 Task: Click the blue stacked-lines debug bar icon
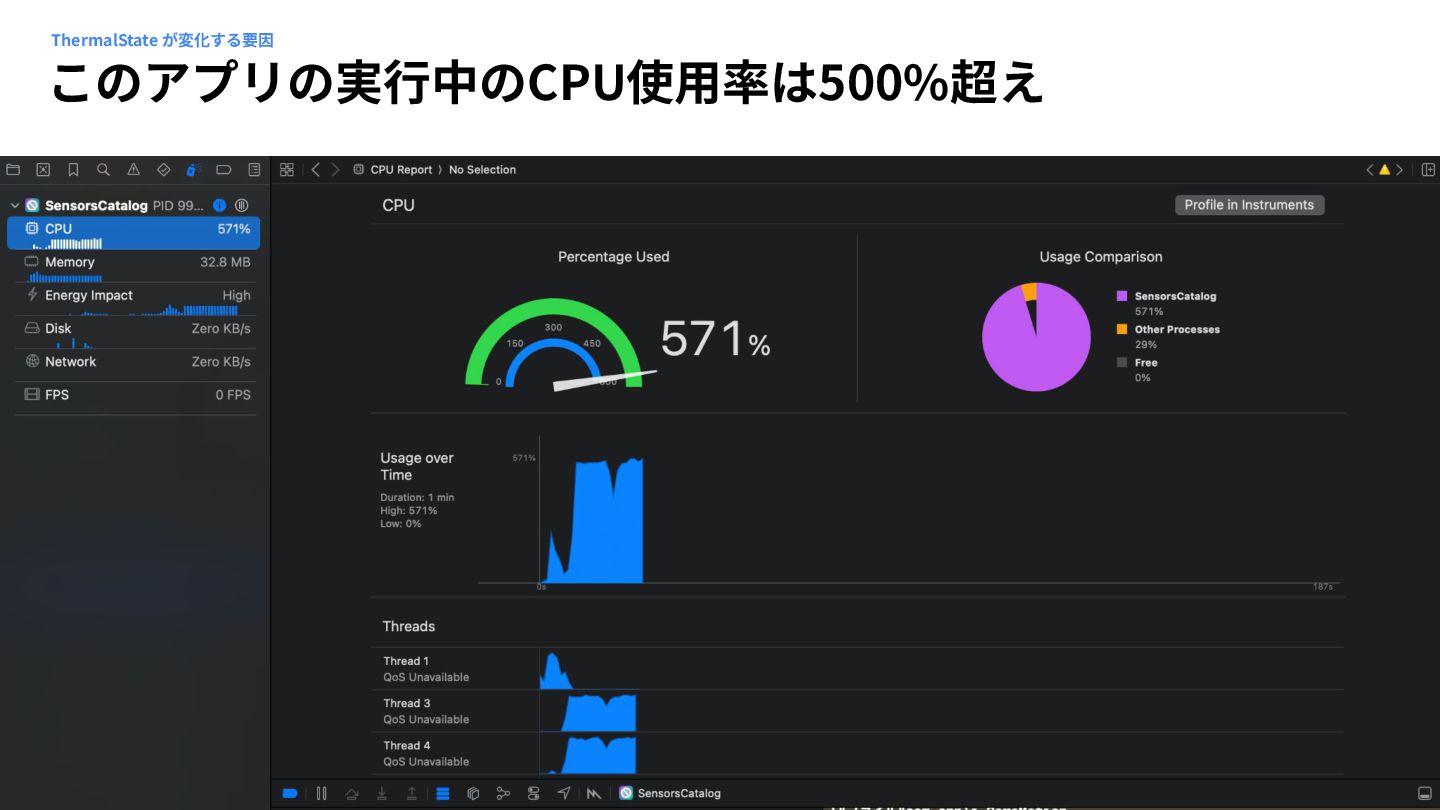[x=443, y=793]
